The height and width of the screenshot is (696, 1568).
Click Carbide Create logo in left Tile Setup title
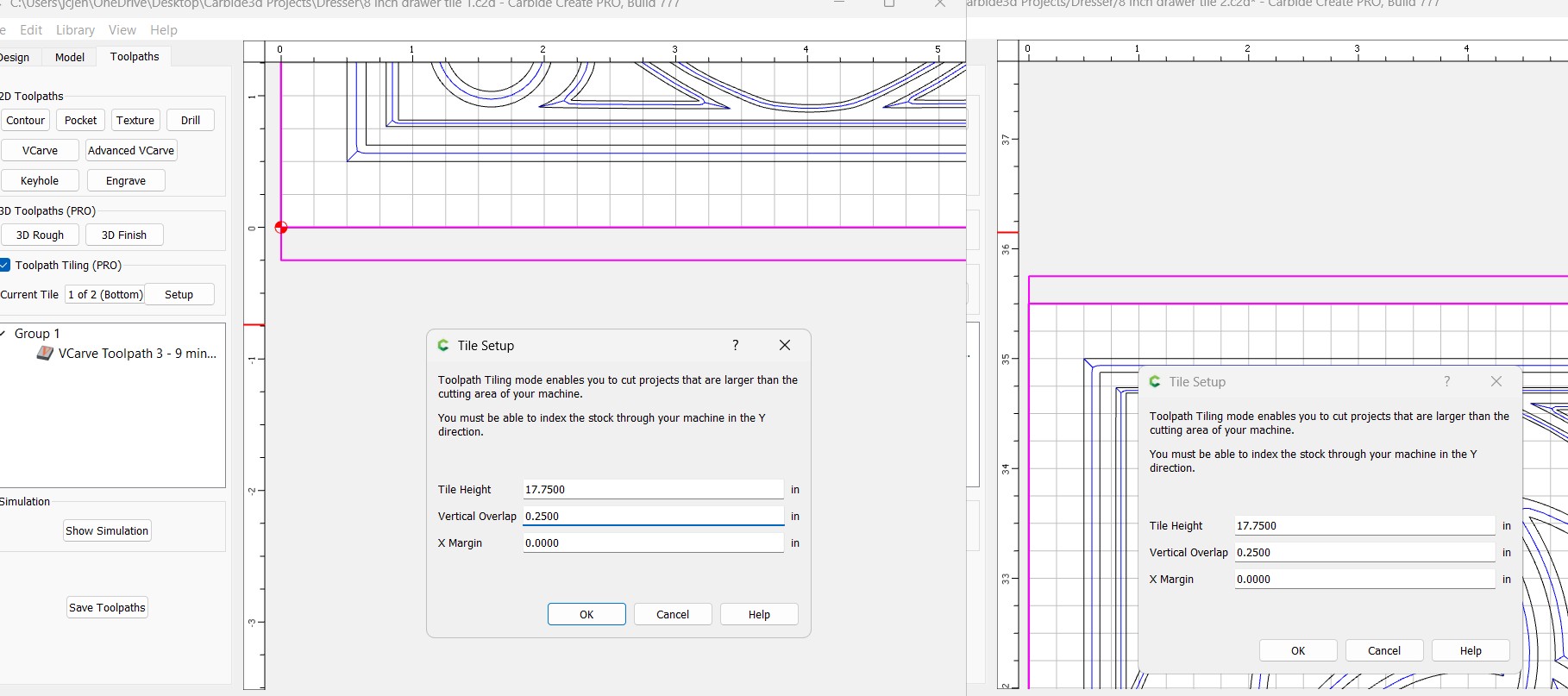pyautogui.click(x=443, y=345)
